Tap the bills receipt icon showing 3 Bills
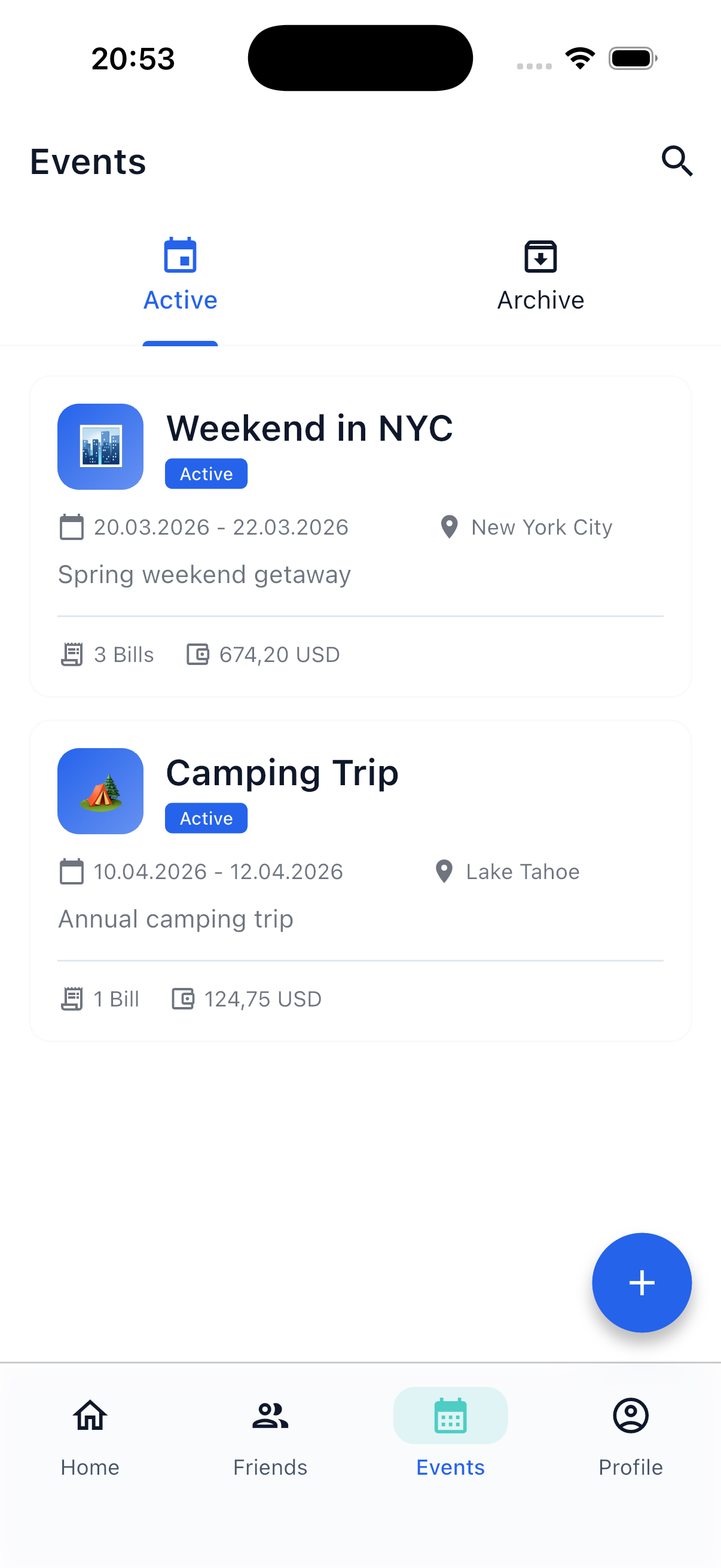This screenshot has width=721, height=1568. pyautogui.click(x=72, y=654)
